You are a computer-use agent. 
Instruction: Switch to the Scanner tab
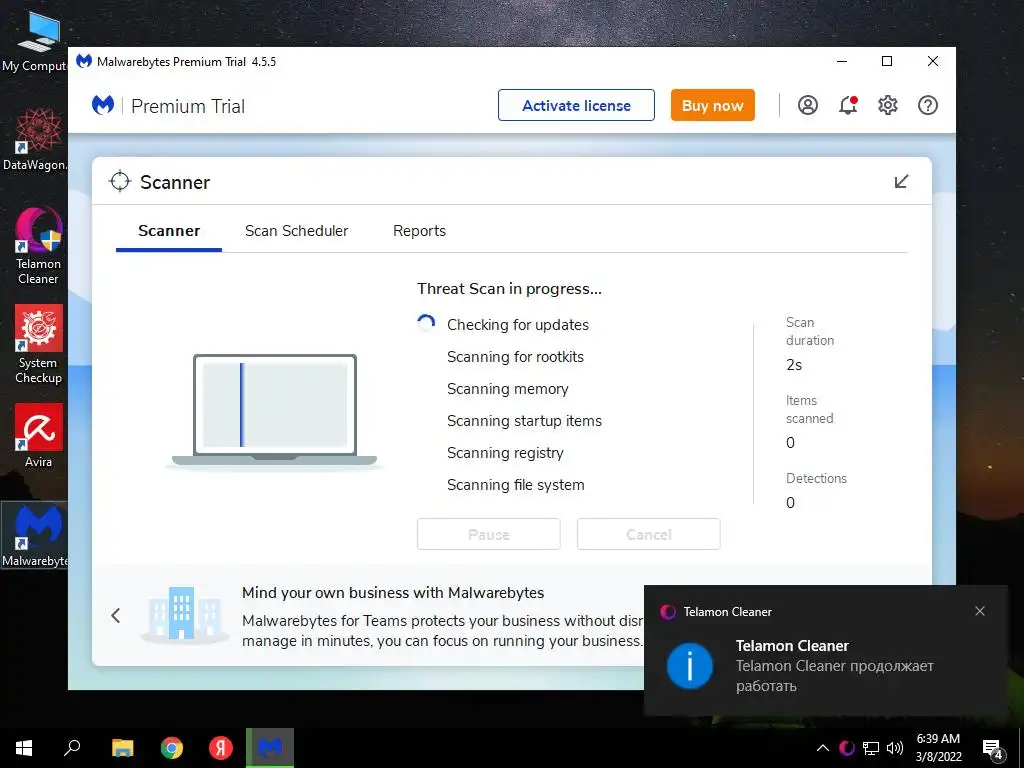point(168,231)
